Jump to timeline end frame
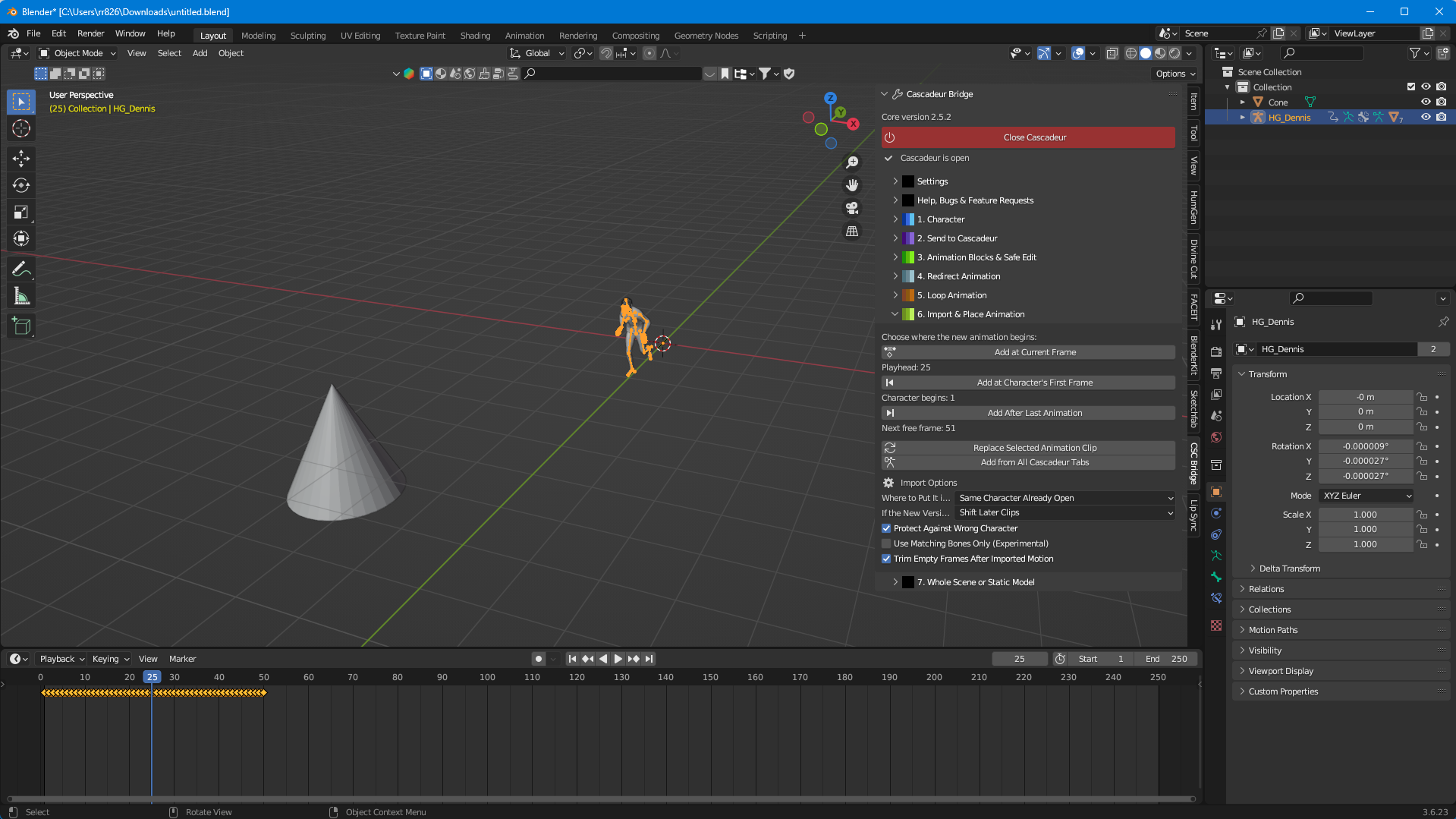1456x819 pixels. pyautogui.click(x=649, y=659)
